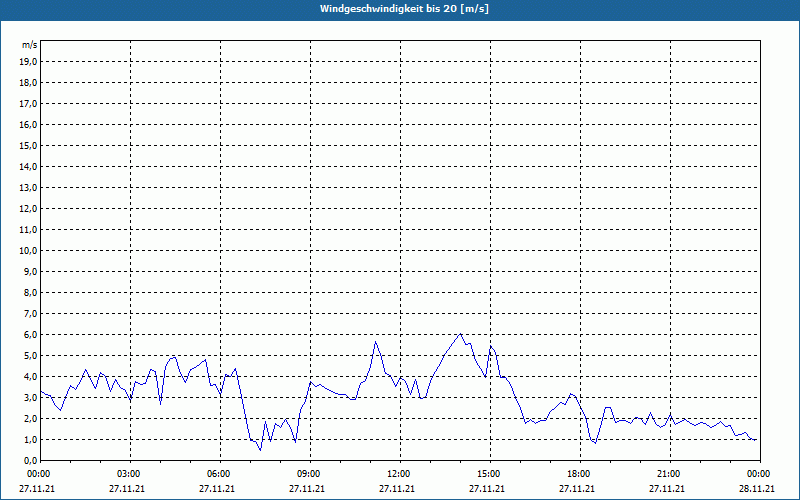Click the 0,0 y-axis label
The height and width of the screenshot is (500, 800).
(x=30, y=461)
